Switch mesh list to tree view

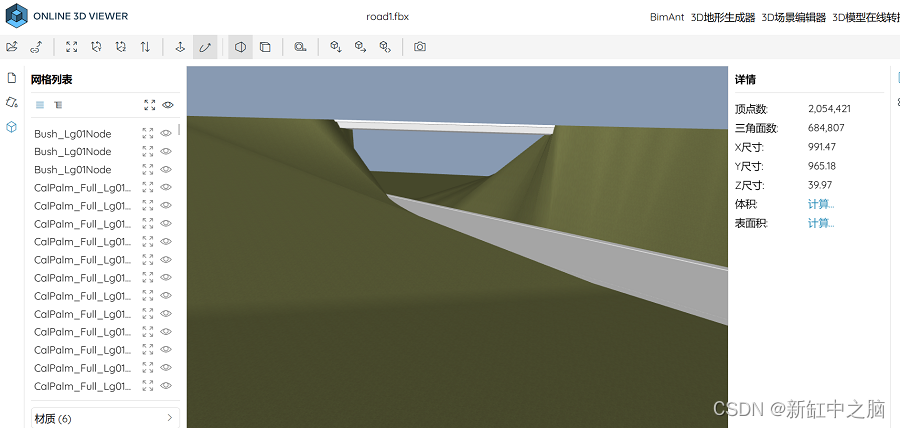coord(58,105)
